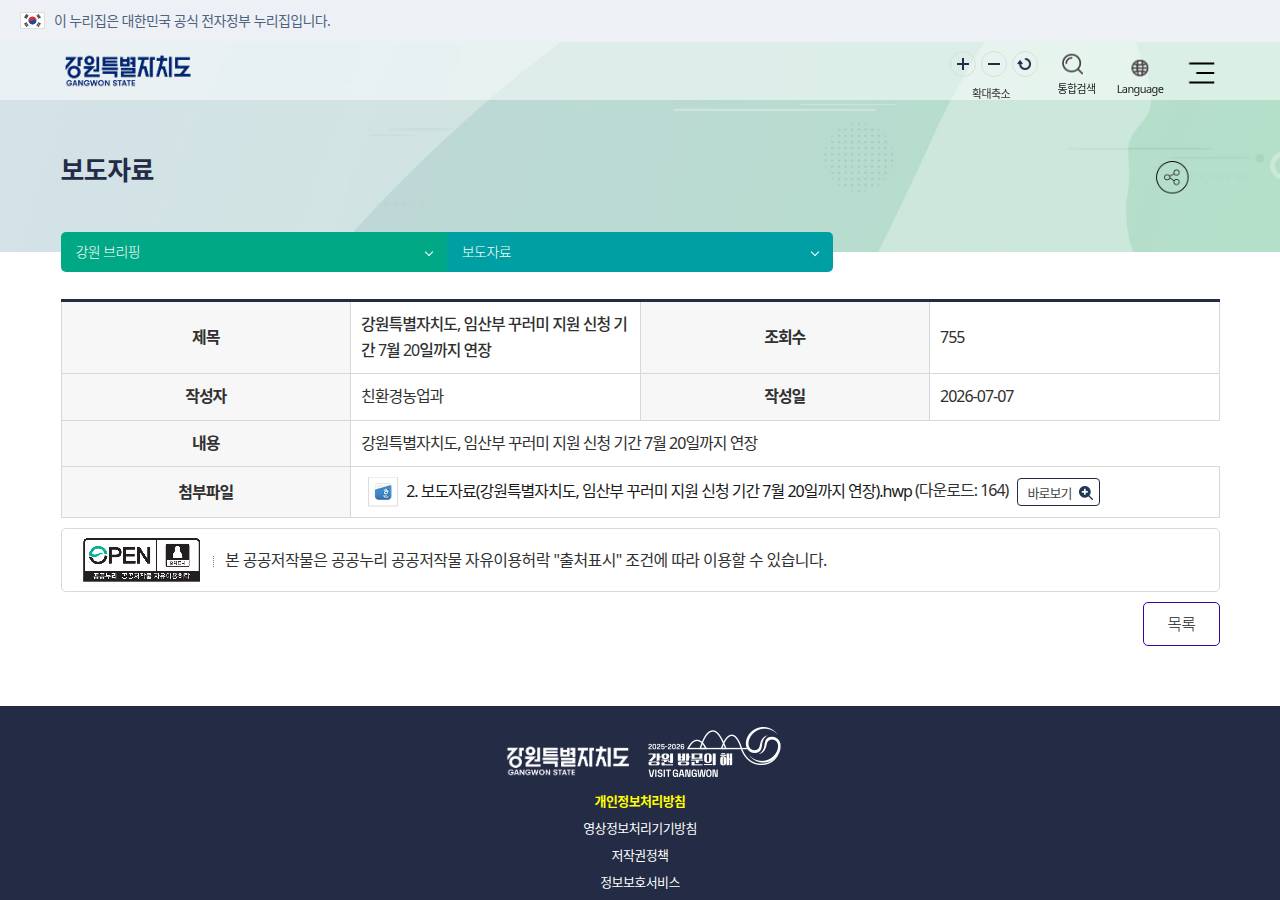
Task: Open the 개인정보처리방침 footer link
Action: pos(640,801)
